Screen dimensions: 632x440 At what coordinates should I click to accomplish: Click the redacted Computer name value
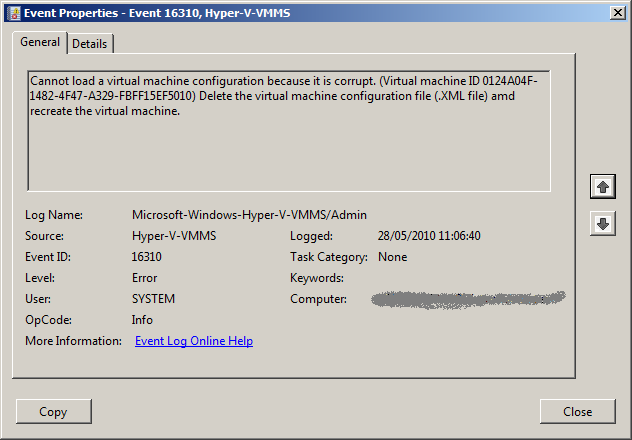[x=467, y=299]
